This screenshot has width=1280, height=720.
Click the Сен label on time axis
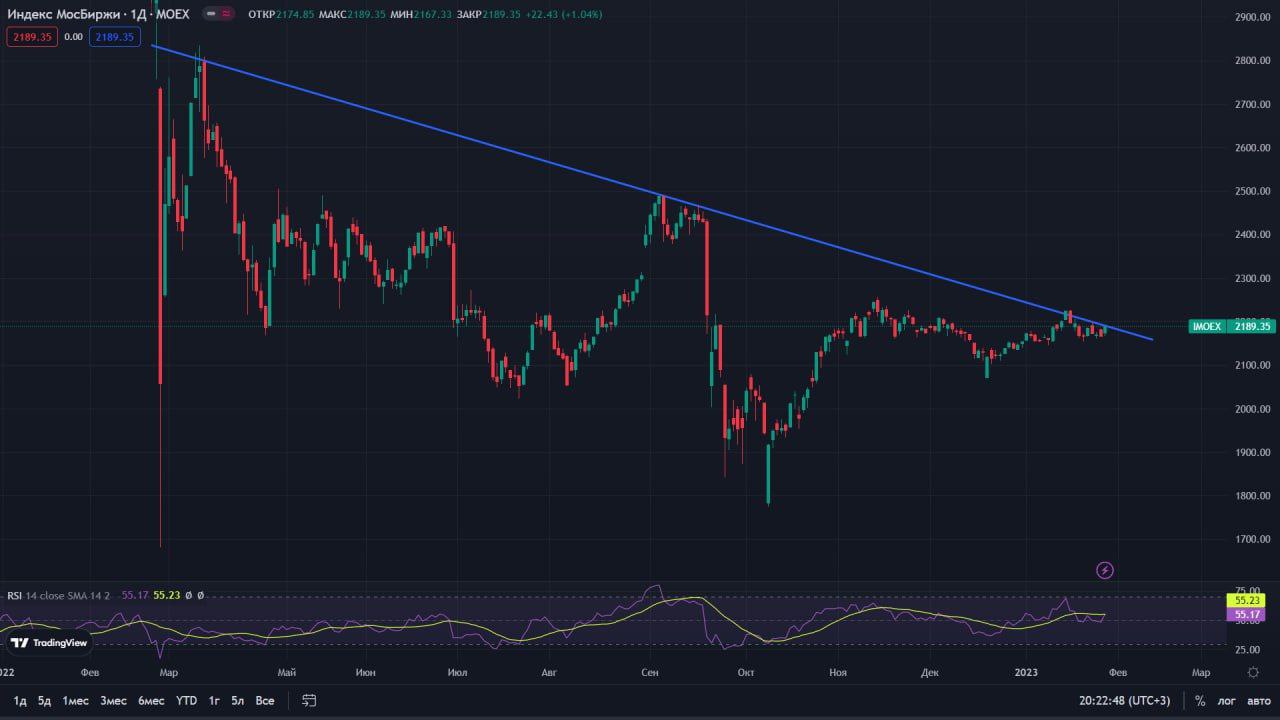point(650,673)
